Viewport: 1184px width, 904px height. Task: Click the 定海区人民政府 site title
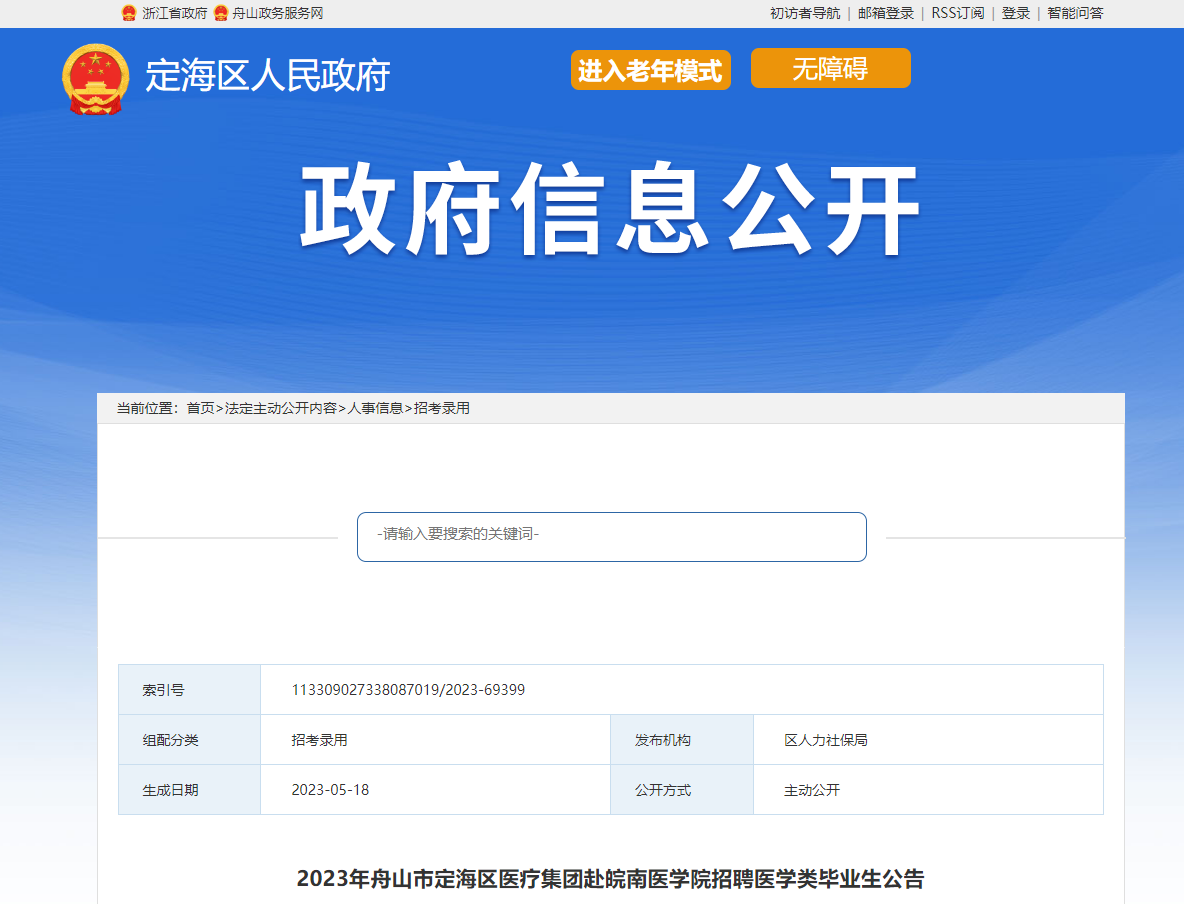267,76
